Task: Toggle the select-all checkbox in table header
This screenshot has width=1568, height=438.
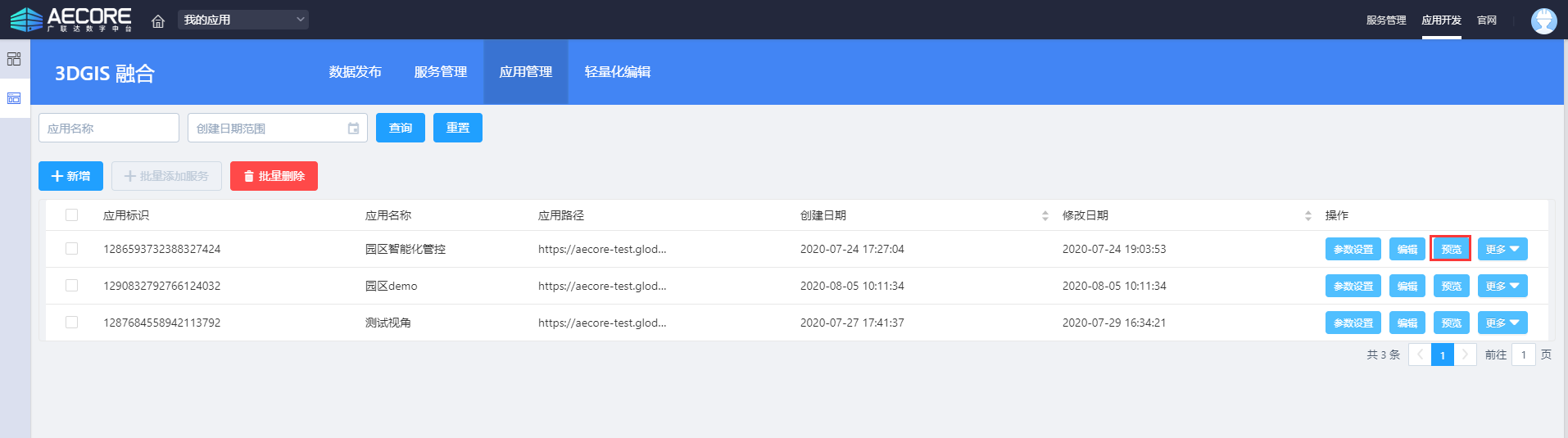Action: (x=72, y=215)
